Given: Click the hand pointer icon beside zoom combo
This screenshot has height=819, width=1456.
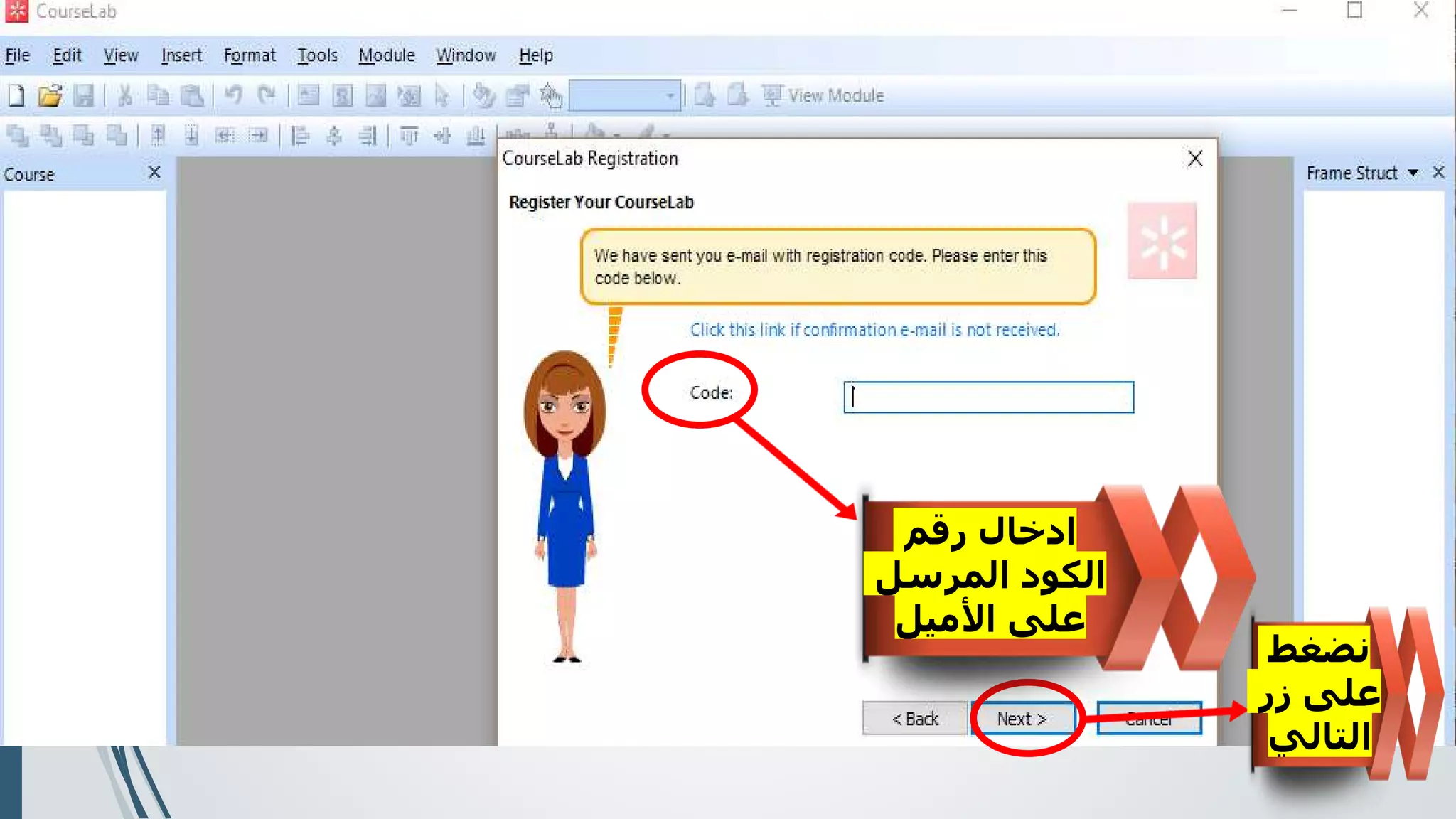Looking at the screenshot, I should 551,95.
